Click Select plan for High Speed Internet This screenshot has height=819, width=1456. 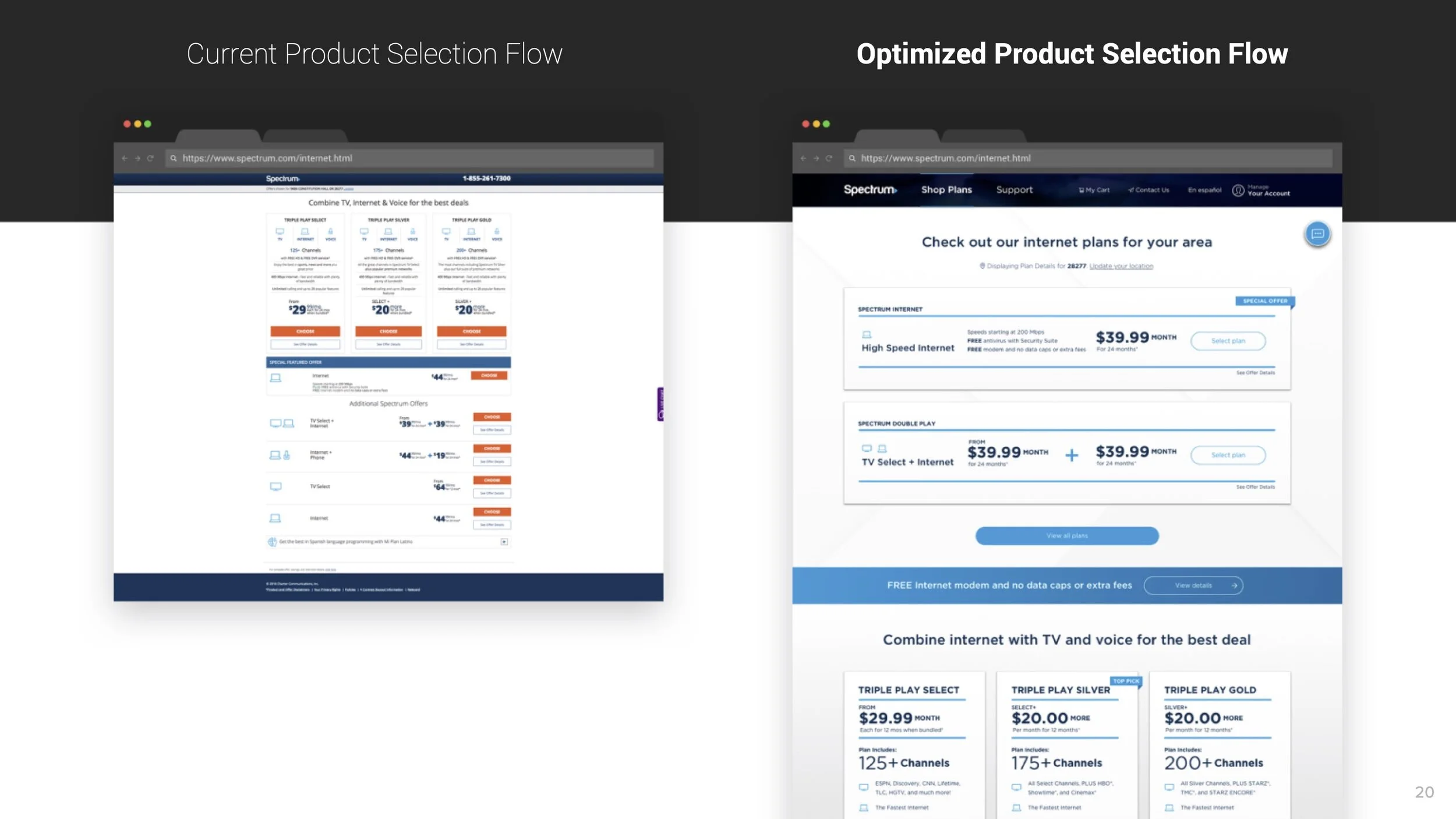[x=1228, y=341]
